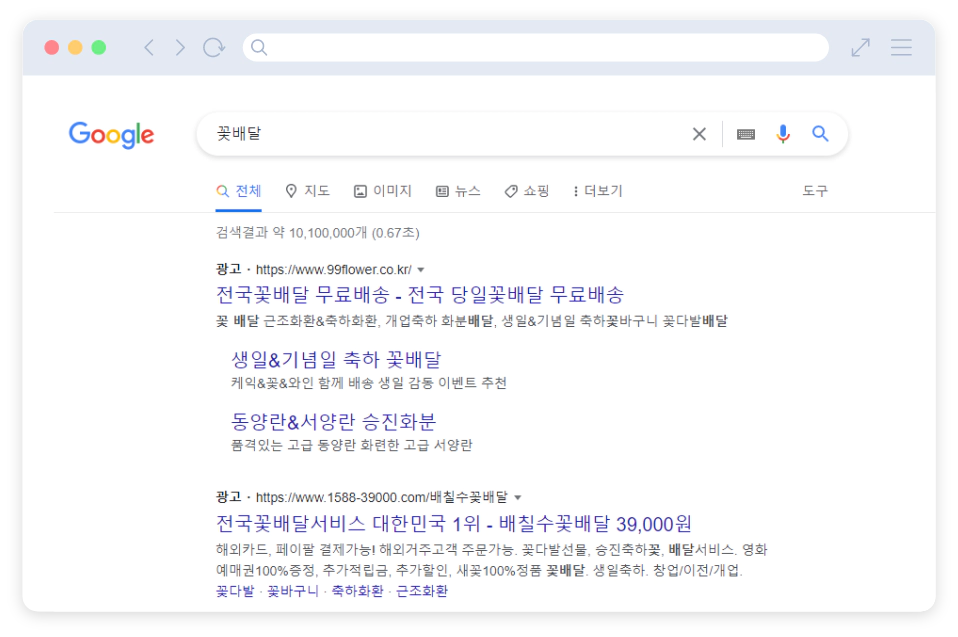Start voice search with the microphone icon

click(x=781, y=133)
